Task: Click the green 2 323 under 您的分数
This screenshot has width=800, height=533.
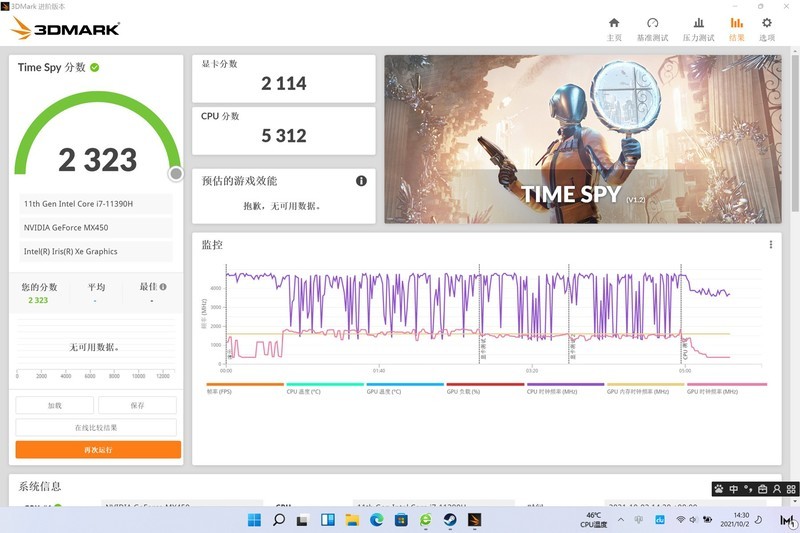Action: click(38, 300)
